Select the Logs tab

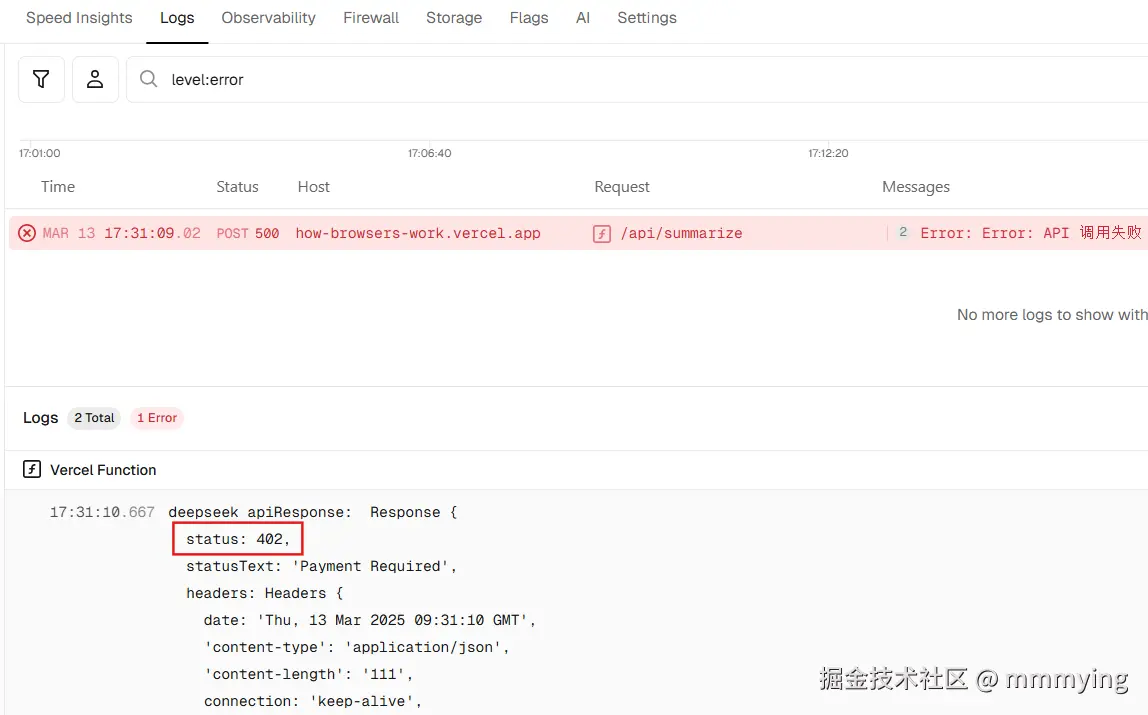[x=177, y=18]
